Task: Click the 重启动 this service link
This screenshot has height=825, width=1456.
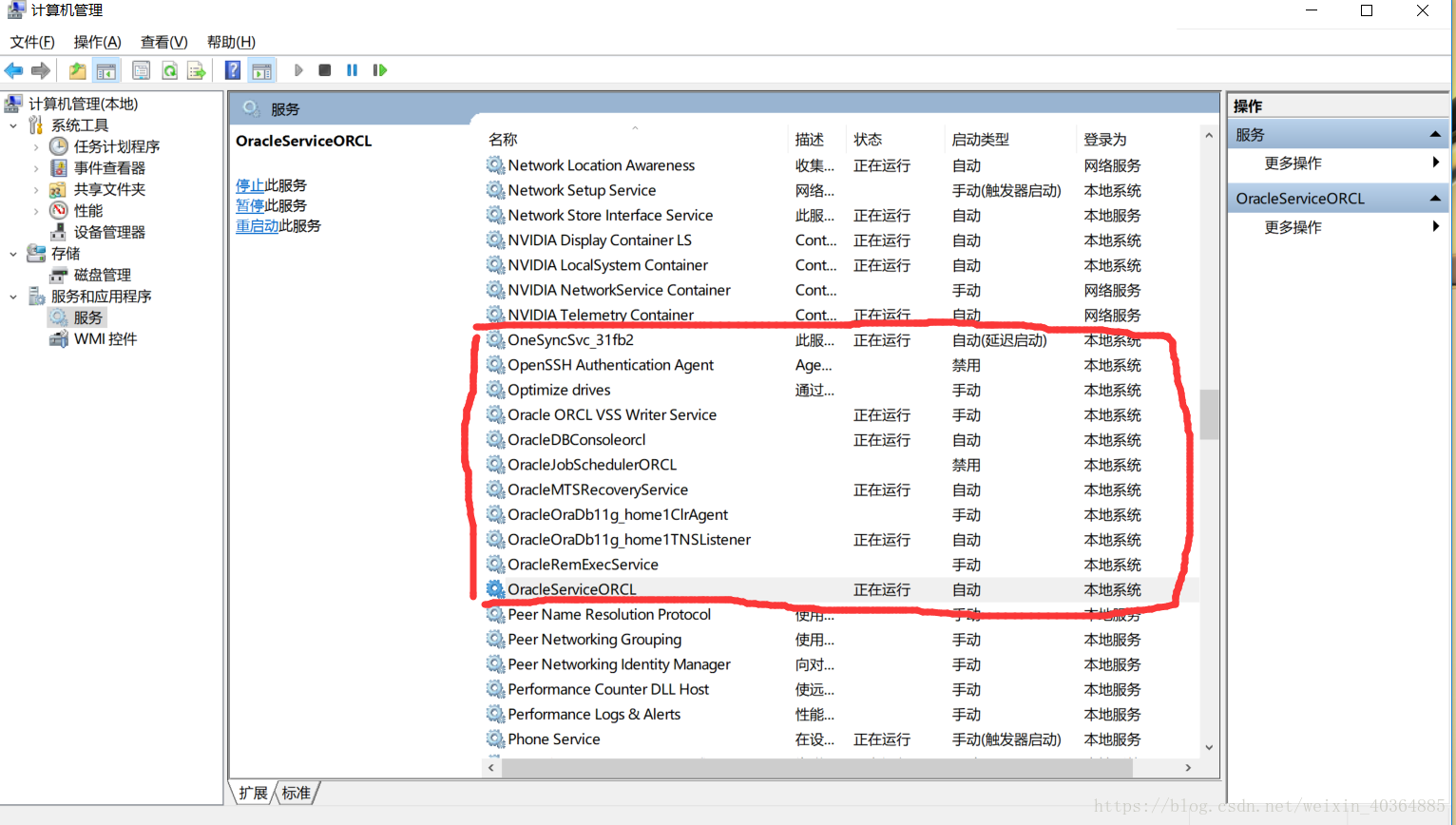Action: pyautogui.click(x=258, y=226)
